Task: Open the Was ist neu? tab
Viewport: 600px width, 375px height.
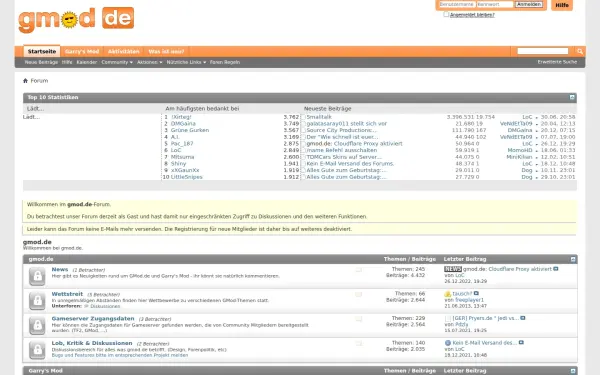Action: 166,51
